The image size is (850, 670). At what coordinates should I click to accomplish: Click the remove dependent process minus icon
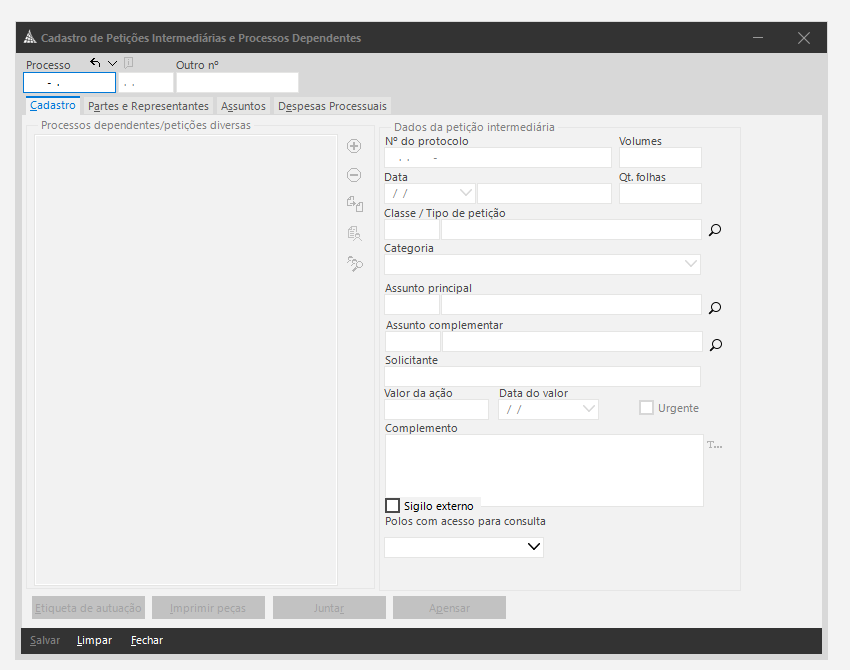pyautogui.click(x=354, y=175)
